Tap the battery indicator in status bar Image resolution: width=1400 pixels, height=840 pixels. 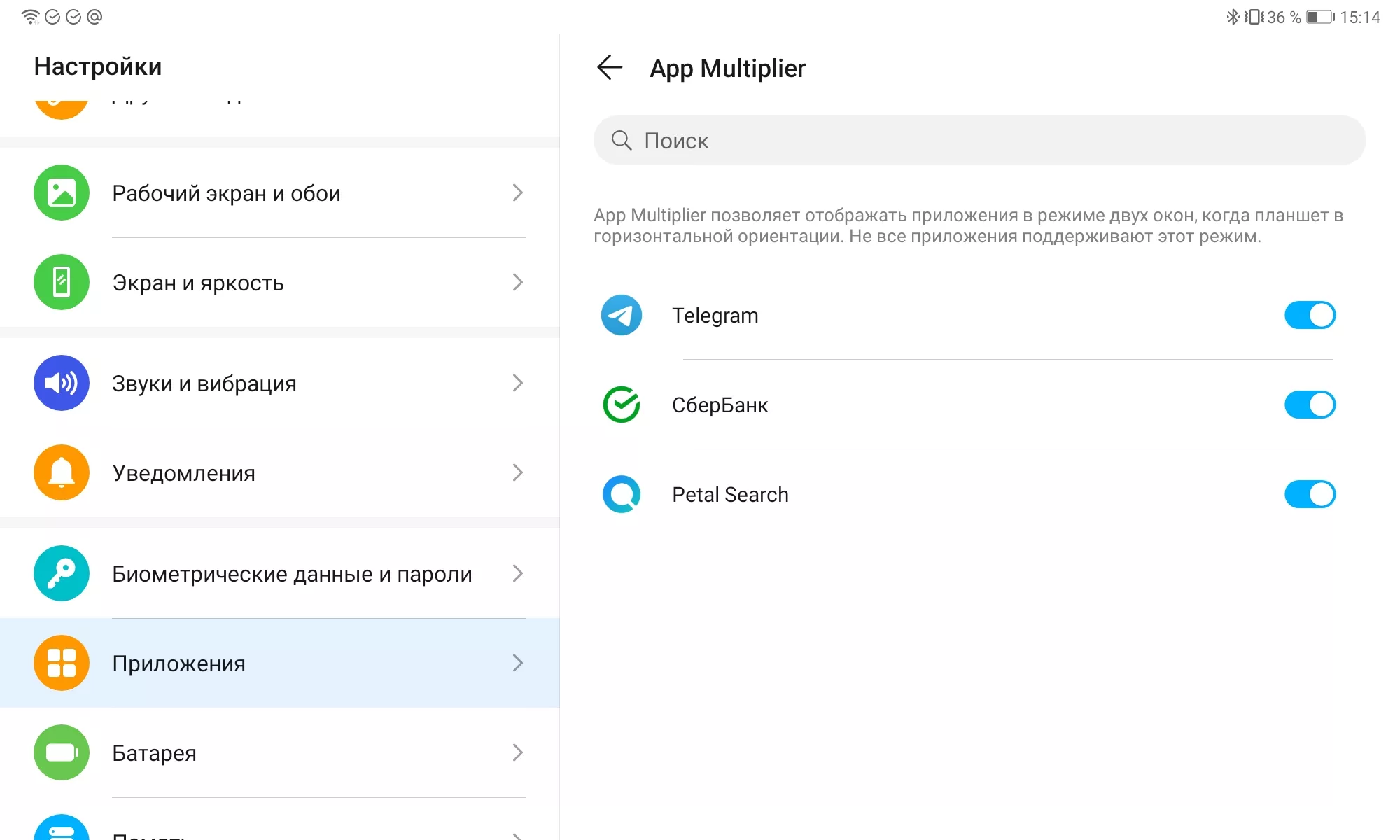[1320, 17]
